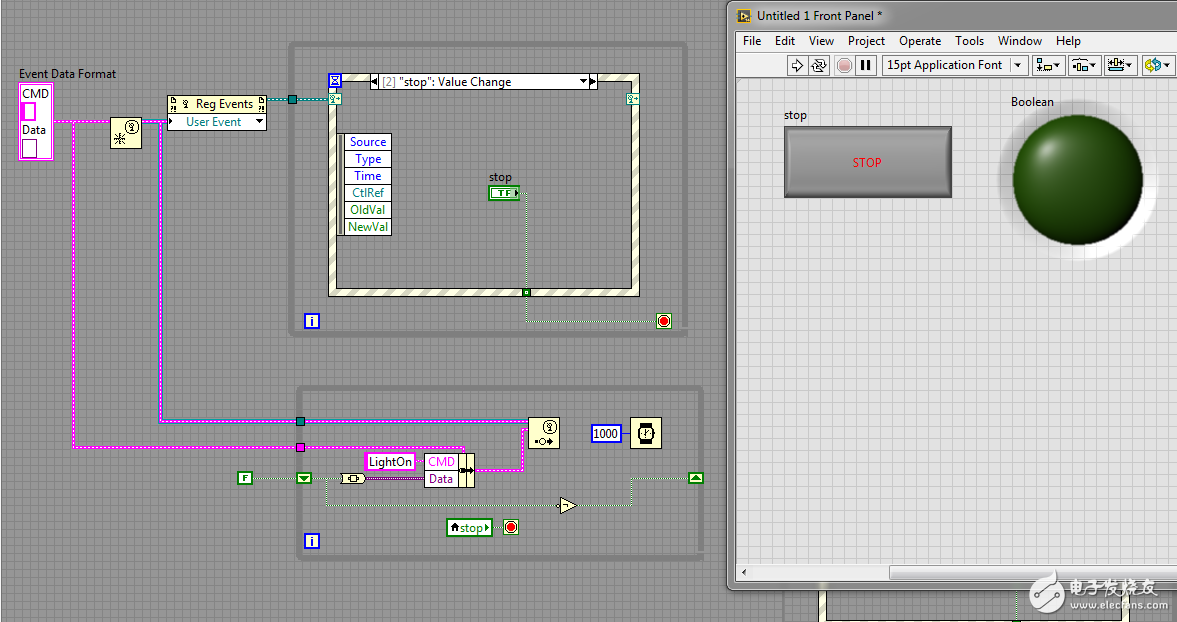
Task: Open the Project menu
Action: (x=866, y=41)
